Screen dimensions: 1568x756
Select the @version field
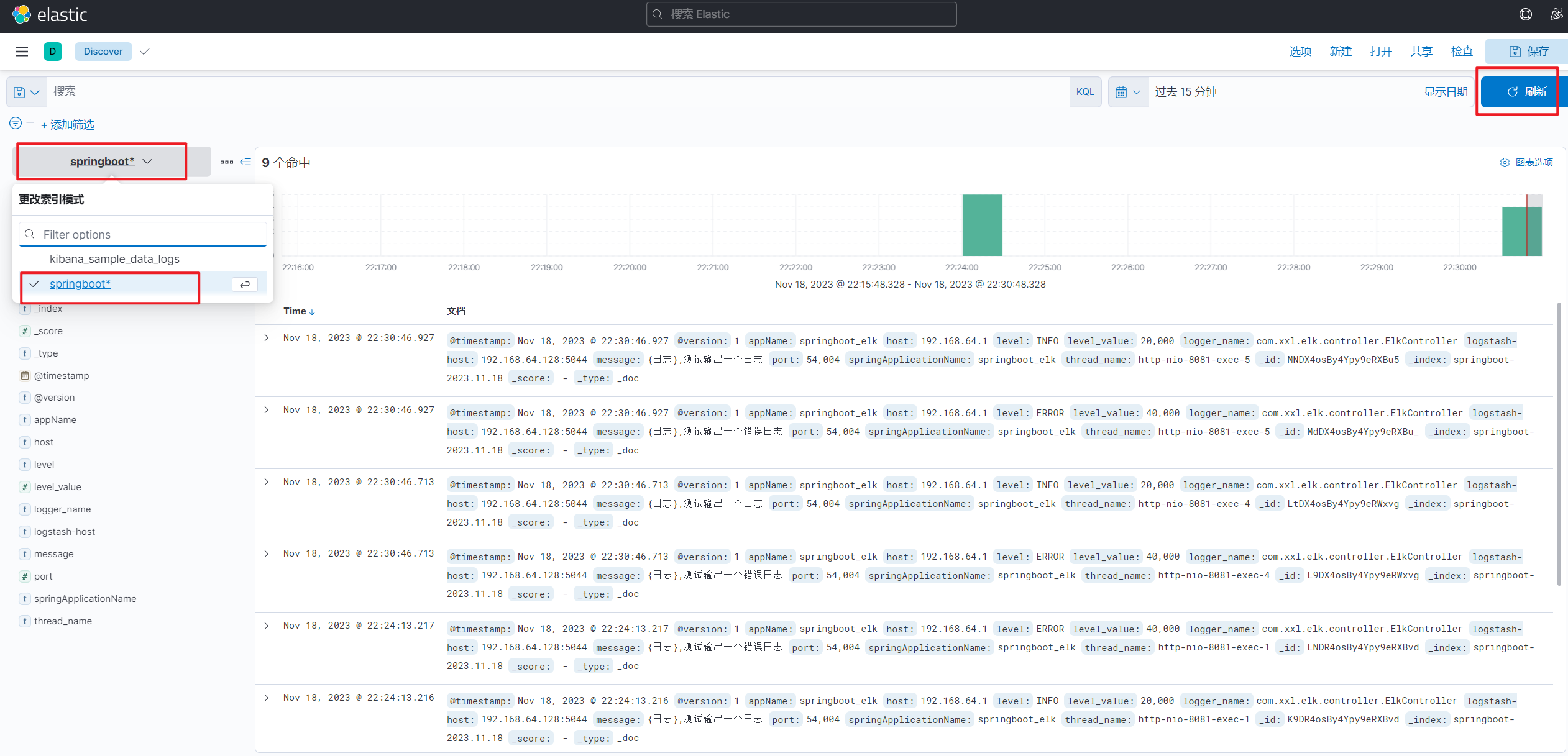tap(54, 398)
